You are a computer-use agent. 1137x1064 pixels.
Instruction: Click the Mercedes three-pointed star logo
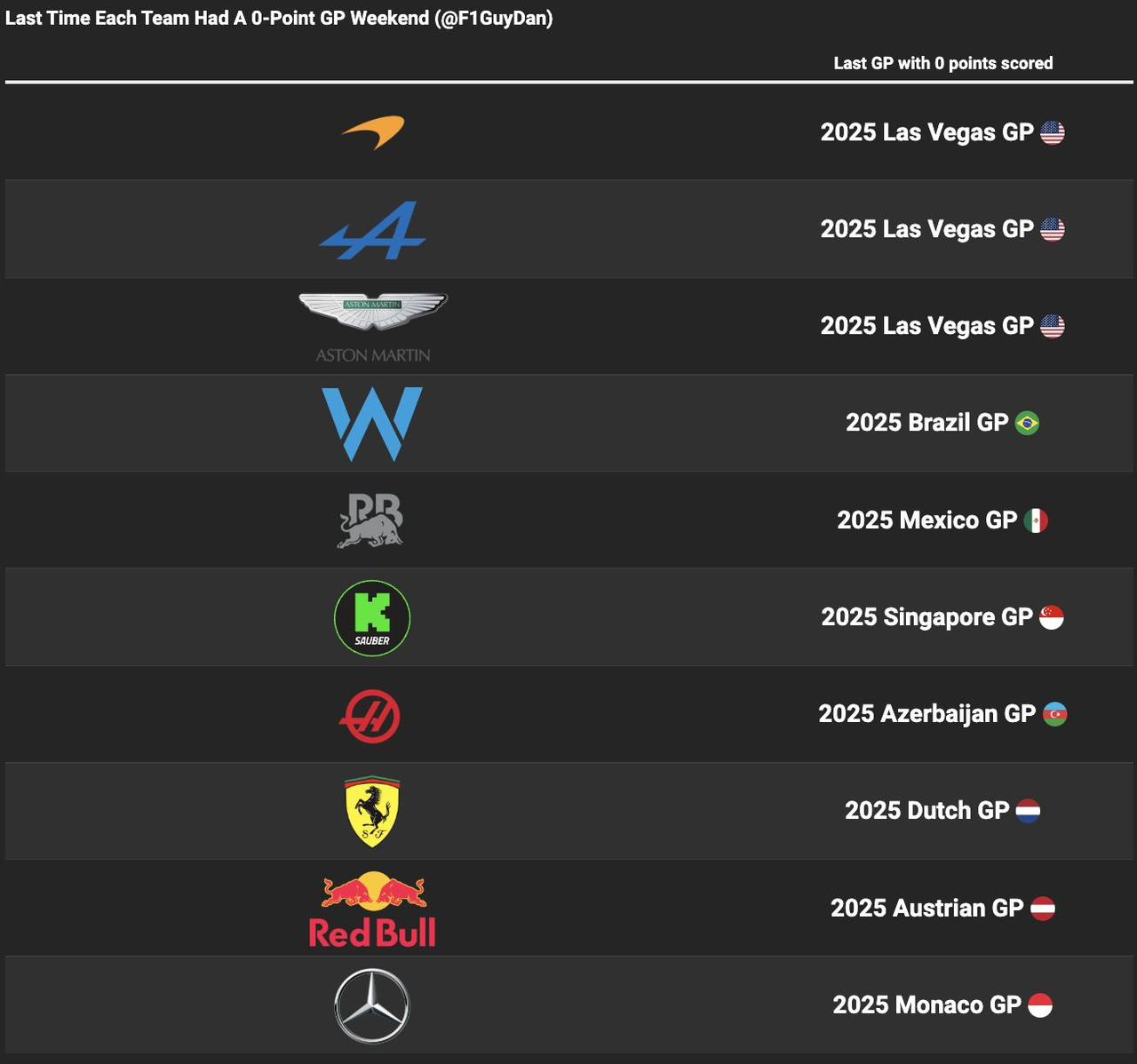[372, 1006]
